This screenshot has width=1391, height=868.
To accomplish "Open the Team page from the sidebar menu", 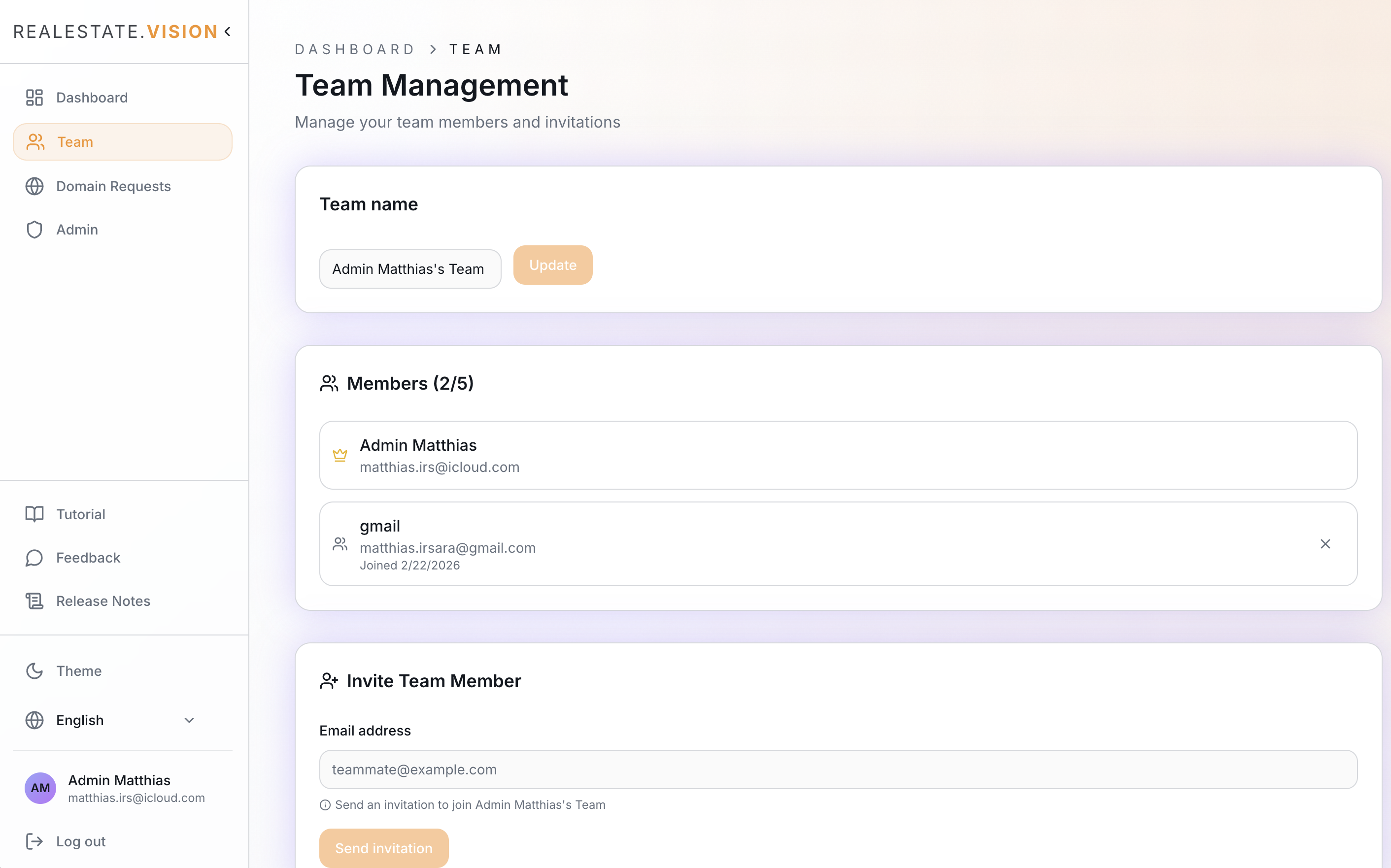I will (75, 141).
